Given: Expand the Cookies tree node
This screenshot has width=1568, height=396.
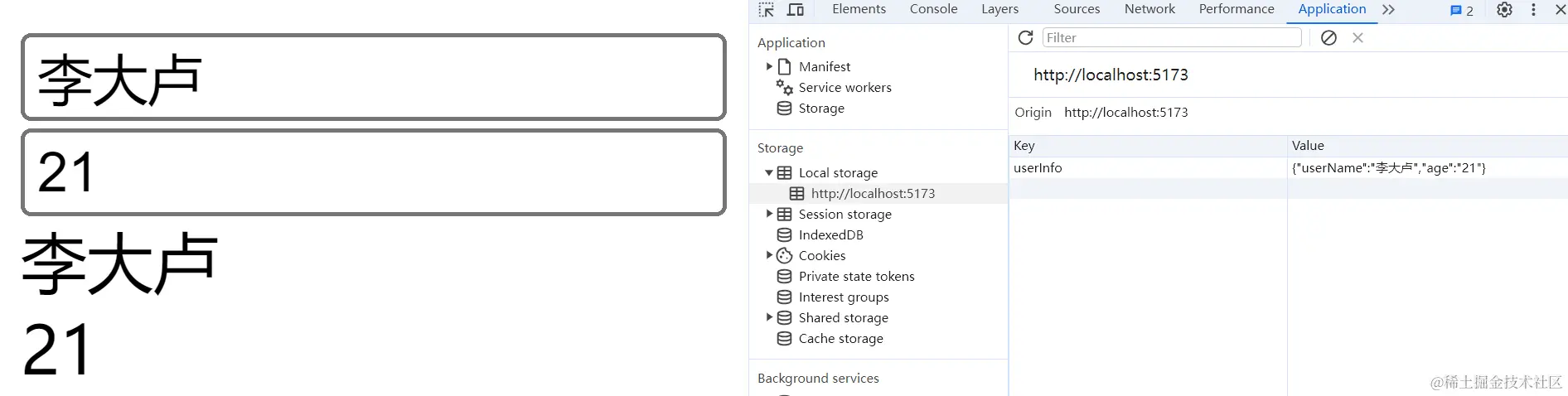Looking at the screenshot, I should [x=769, y=255].
